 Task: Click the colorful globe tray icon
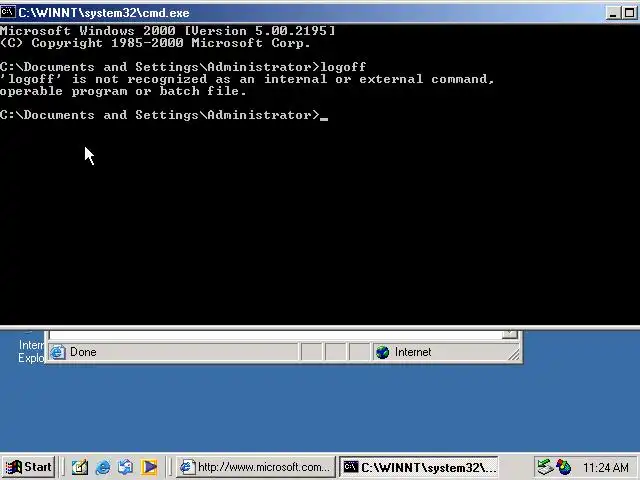click(x=563, y=467)
